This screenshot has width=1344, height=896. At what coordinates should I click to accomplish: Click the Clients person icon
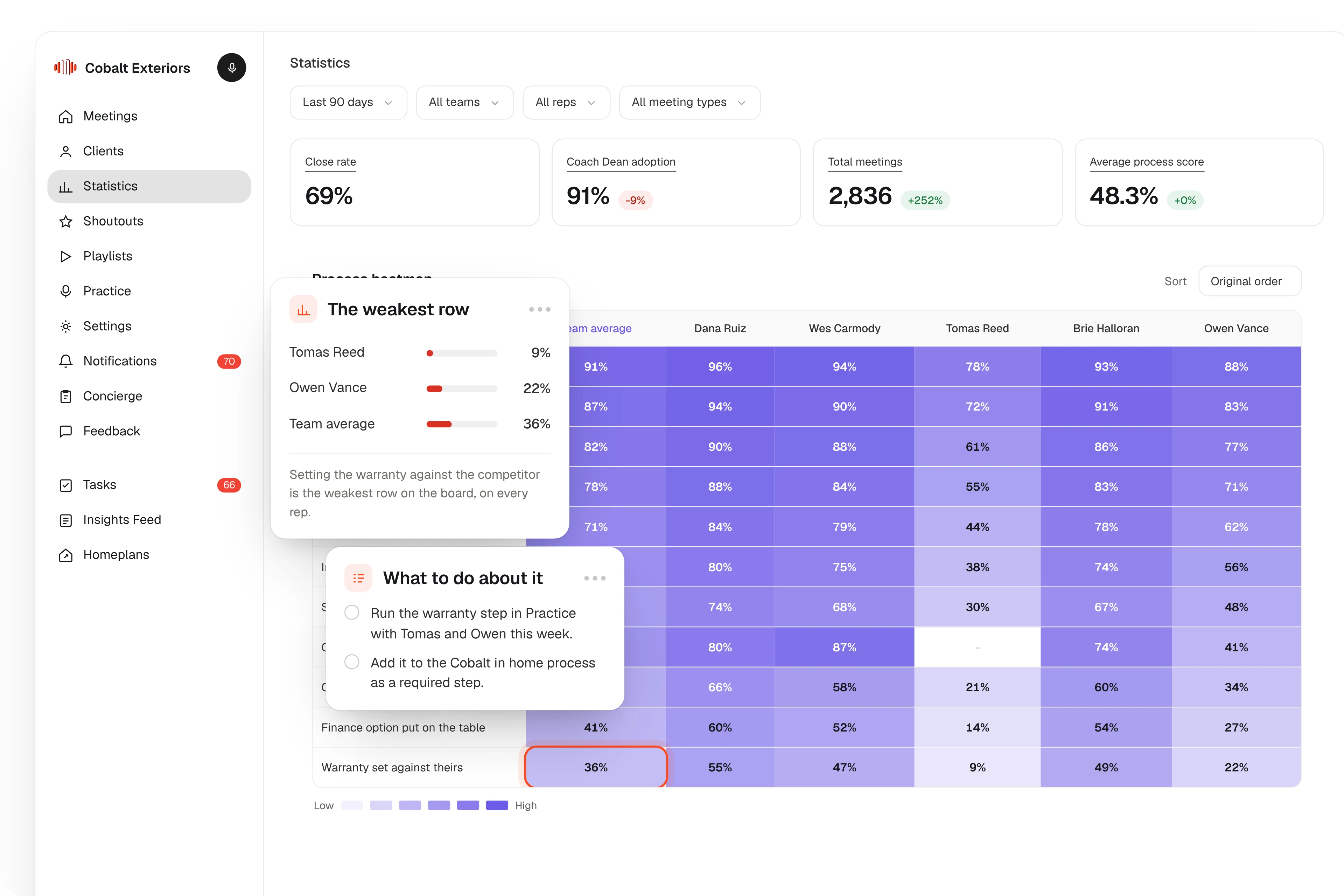[66, 152]
